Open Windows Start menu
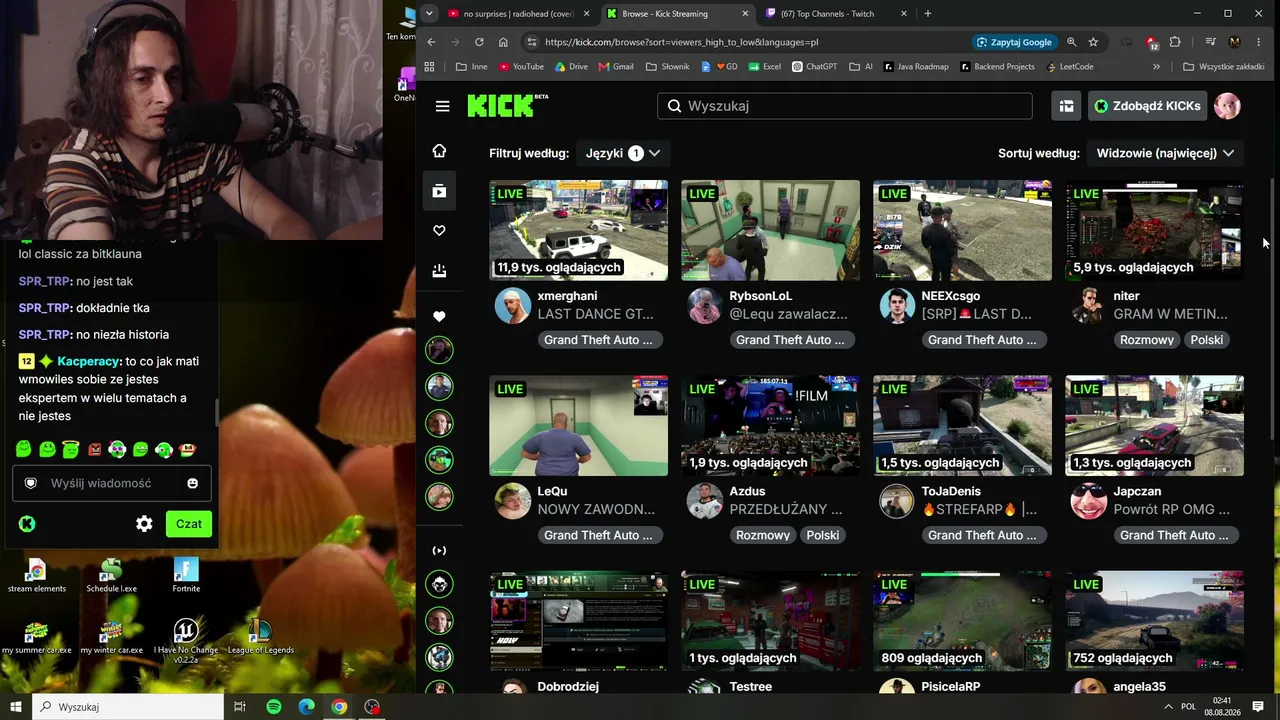 click(x=15, y=707)
